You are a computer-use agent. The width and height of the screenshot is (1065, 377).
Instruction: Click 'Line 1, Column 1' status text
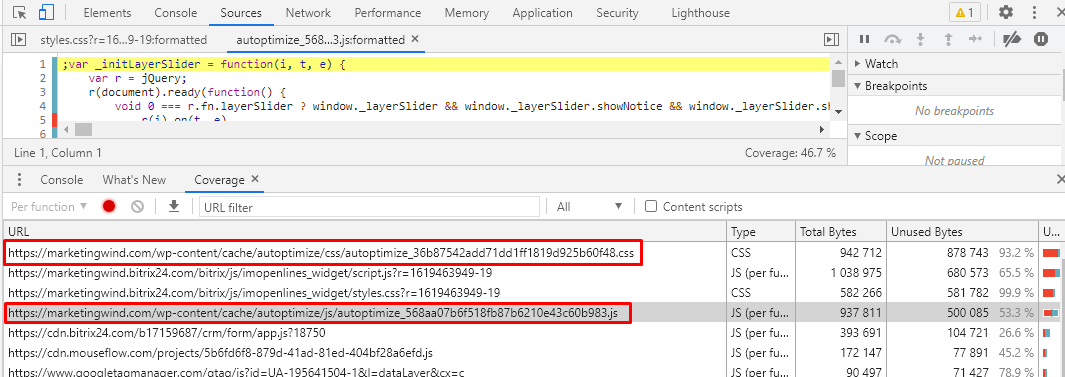tap(57, 153)
